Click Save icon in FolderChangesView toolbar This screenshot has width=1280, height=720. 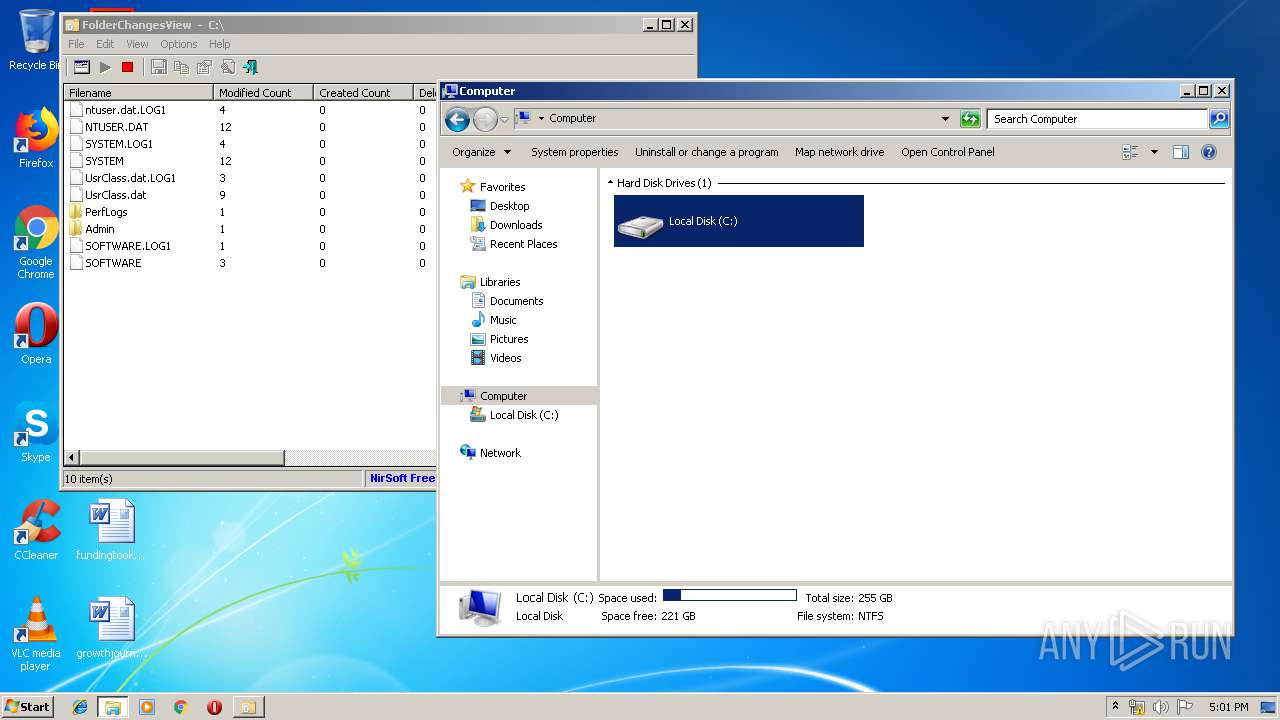[x=158, y=67]
